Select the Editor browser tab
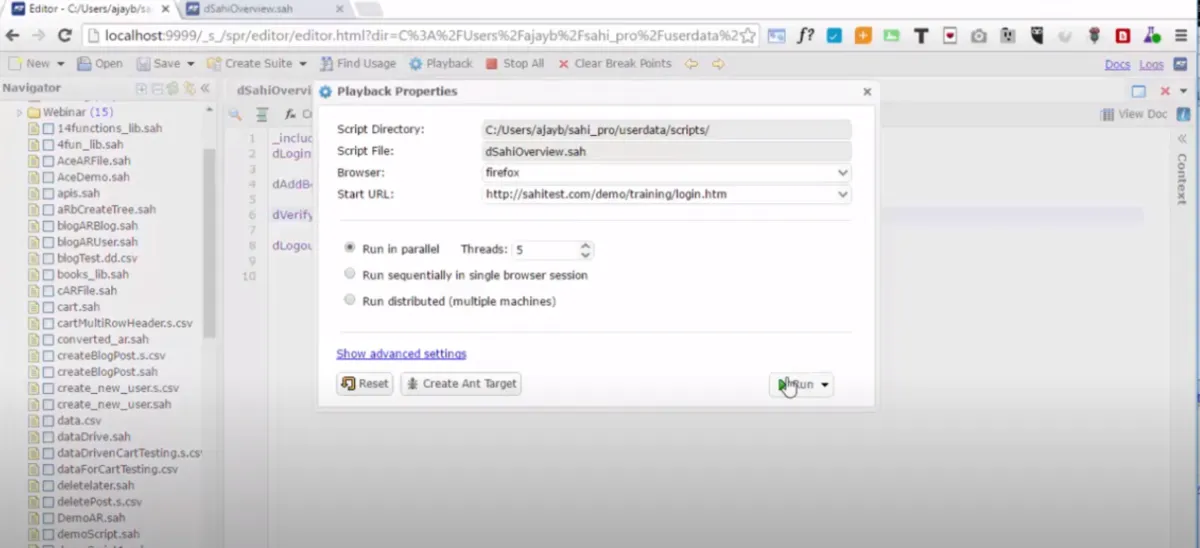 (x=92, y=8)
